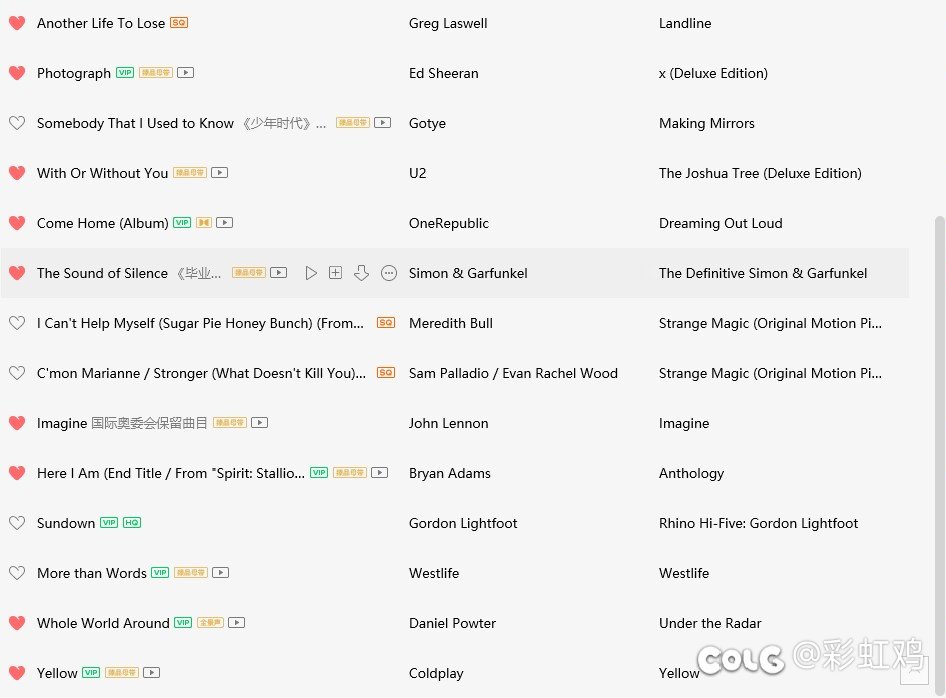946x698 pixels.
Task: Unlike the song Imagine
Action: (x=17, y=423)
